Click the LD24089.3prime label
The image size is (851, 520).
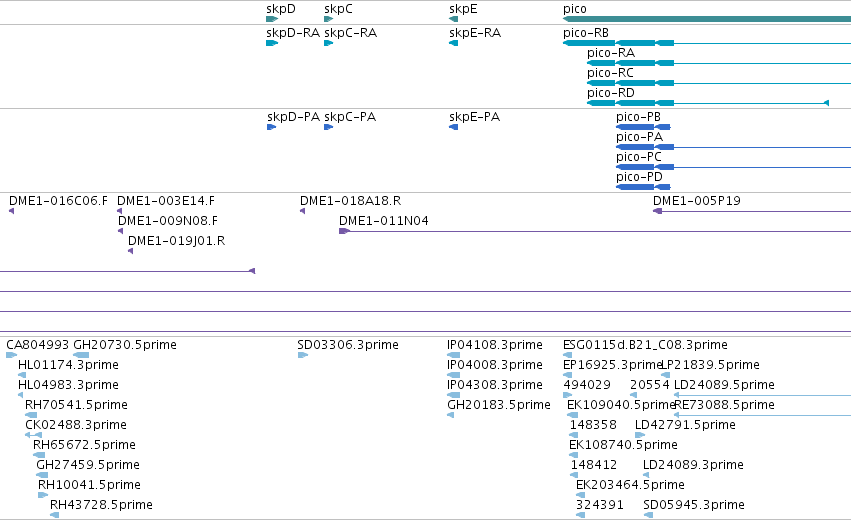tap(693, 465)
